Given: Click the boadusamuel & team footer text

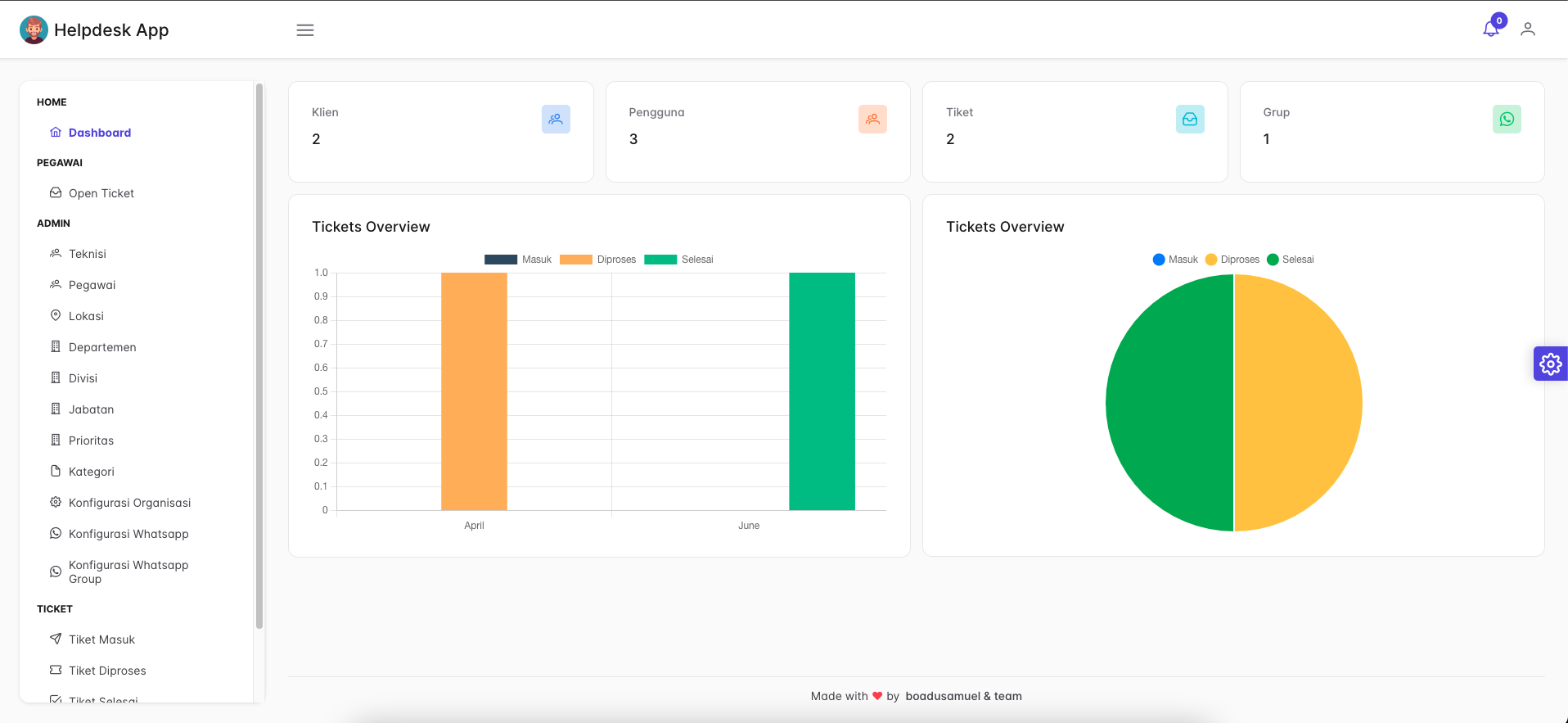Looking at the screenshot, I should (x=963, y=696).
